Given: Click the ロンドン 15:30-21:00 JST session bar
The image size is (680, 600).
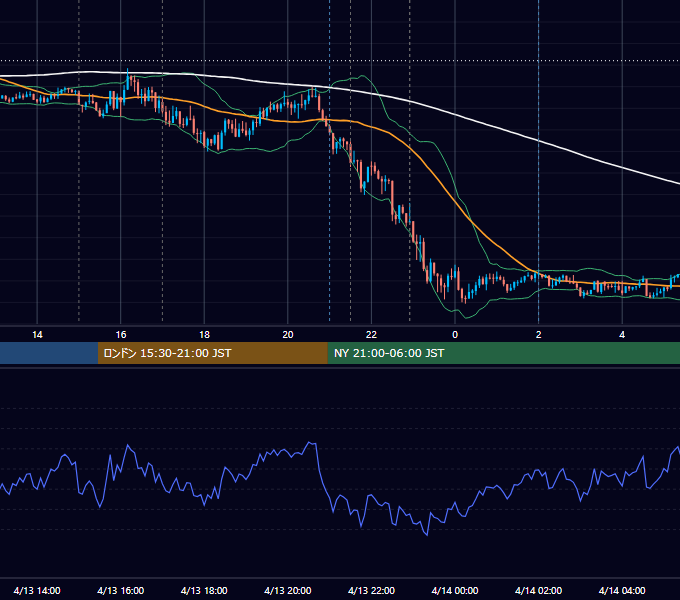Looking at the screenshot, I should click(212, 353).
